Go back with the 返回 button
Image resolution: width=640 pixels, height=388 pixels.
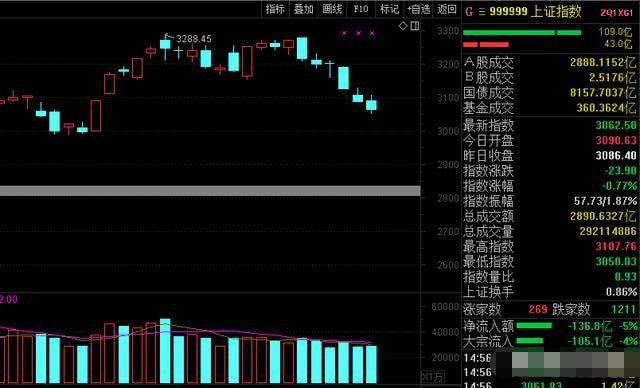tap(447, 9)
